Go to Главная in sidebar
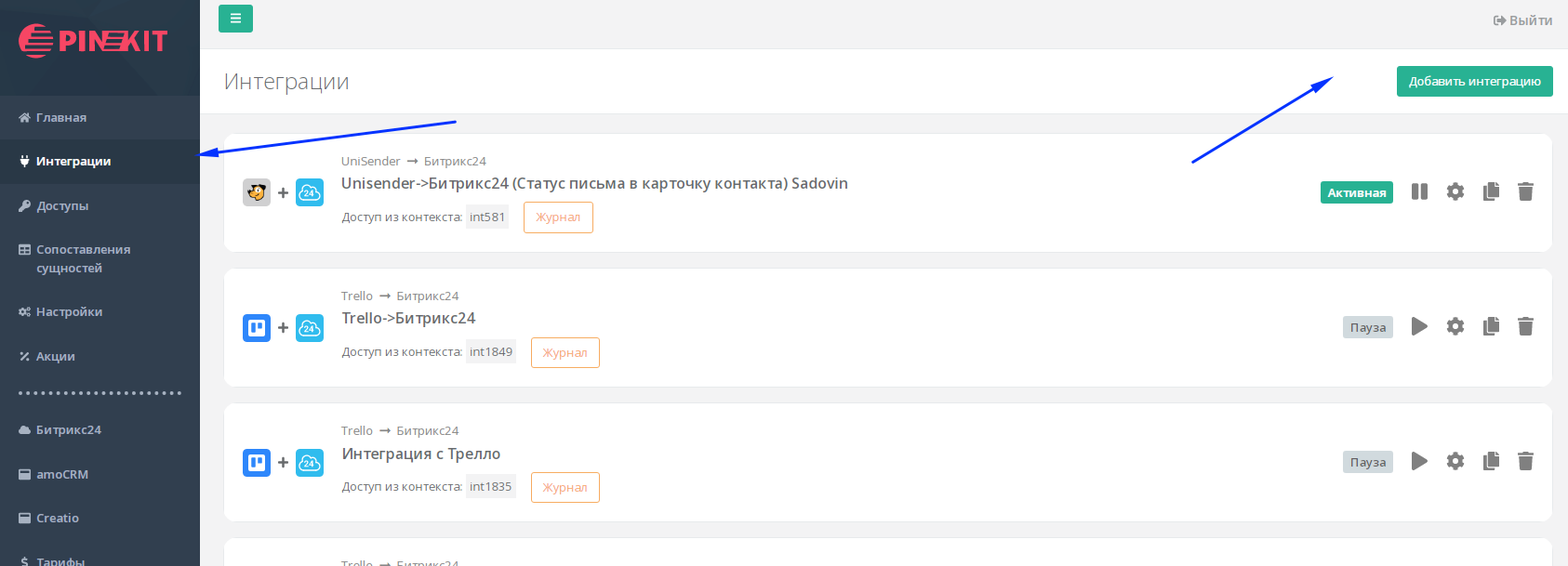The width and height of the screenshot is (1568, 566). coord(61,118)
